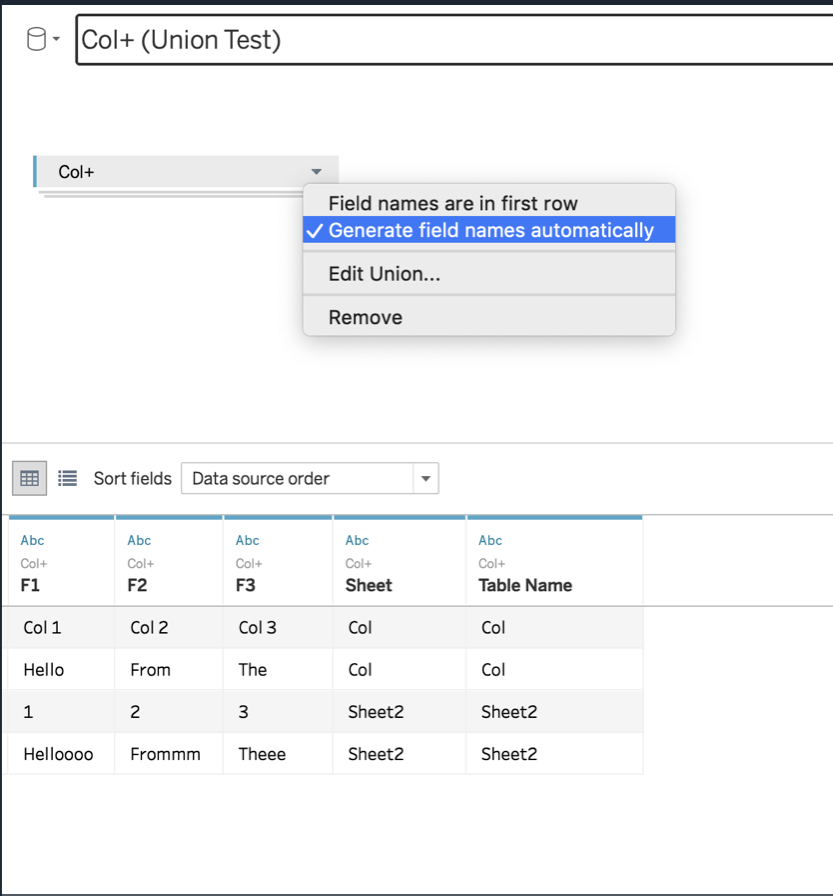This screenshot has width=833, height=896.
Task: Switch to the grid preview view icon
Action: click(x=29, y=478)
